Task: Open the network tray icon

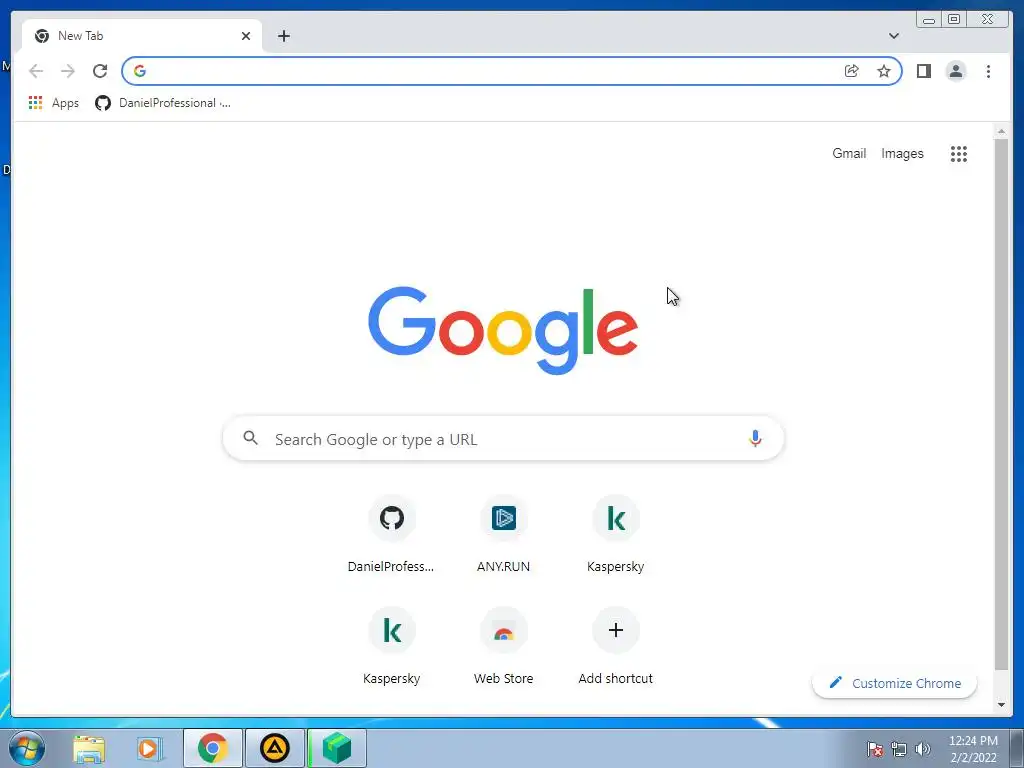Action: tap(899, 749)
